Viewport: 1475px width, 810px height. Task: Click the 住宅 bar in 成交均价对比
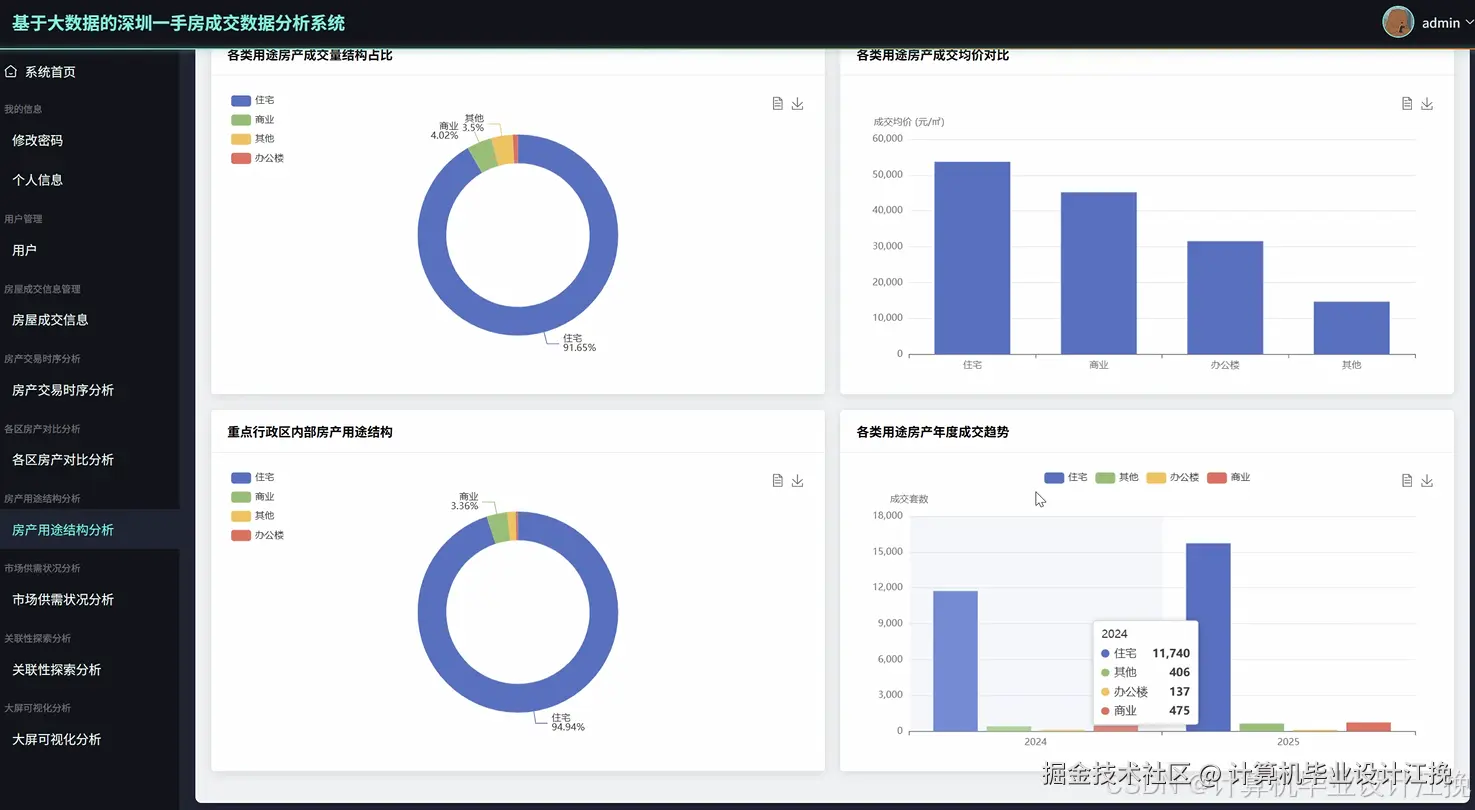(x=972, y=258)
